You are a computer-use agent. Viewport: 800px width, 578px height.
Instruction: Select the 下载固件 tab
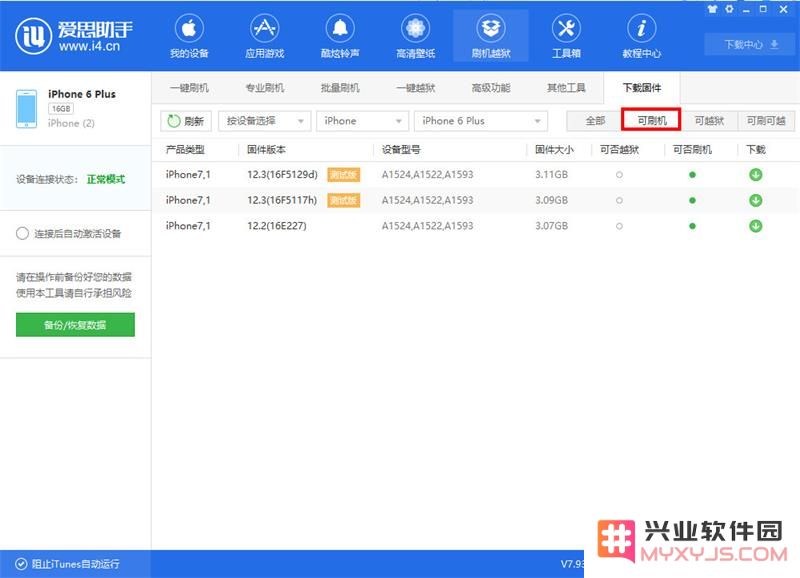[x=642, y=88]
